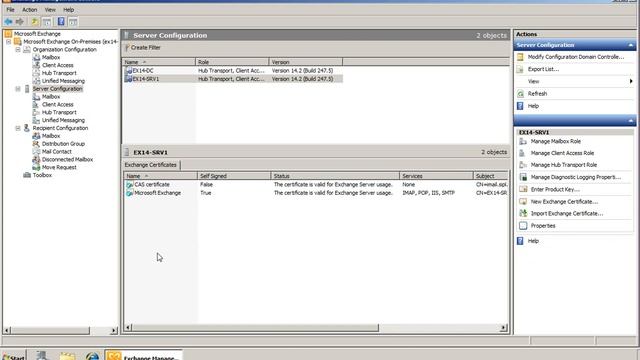Select Server Configuration tree node
The width and height of the screenshot is (640, 360).
57,89
